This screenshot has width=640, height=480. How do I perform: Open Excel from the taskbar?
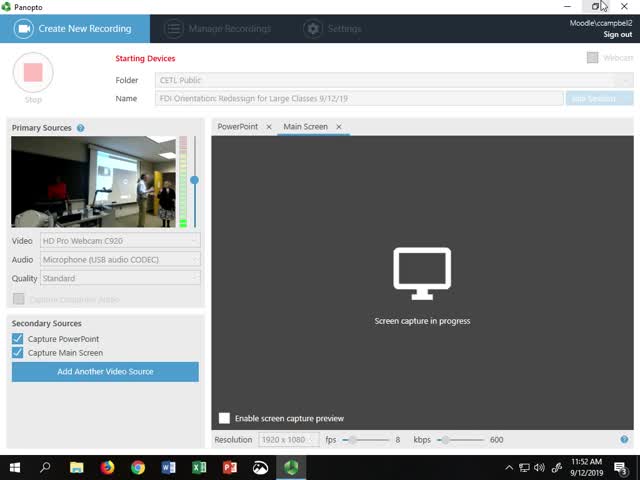pos(199,467)
